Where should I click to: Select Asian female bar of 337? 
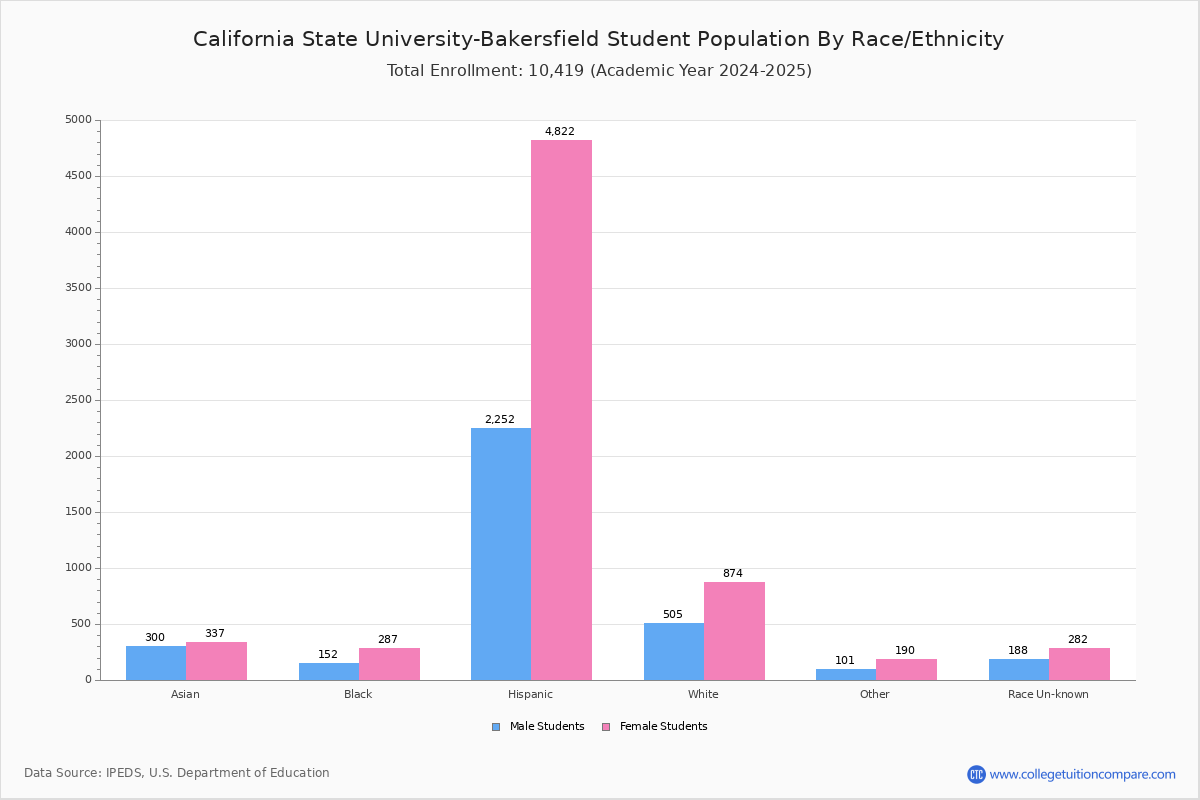point(216,661)
